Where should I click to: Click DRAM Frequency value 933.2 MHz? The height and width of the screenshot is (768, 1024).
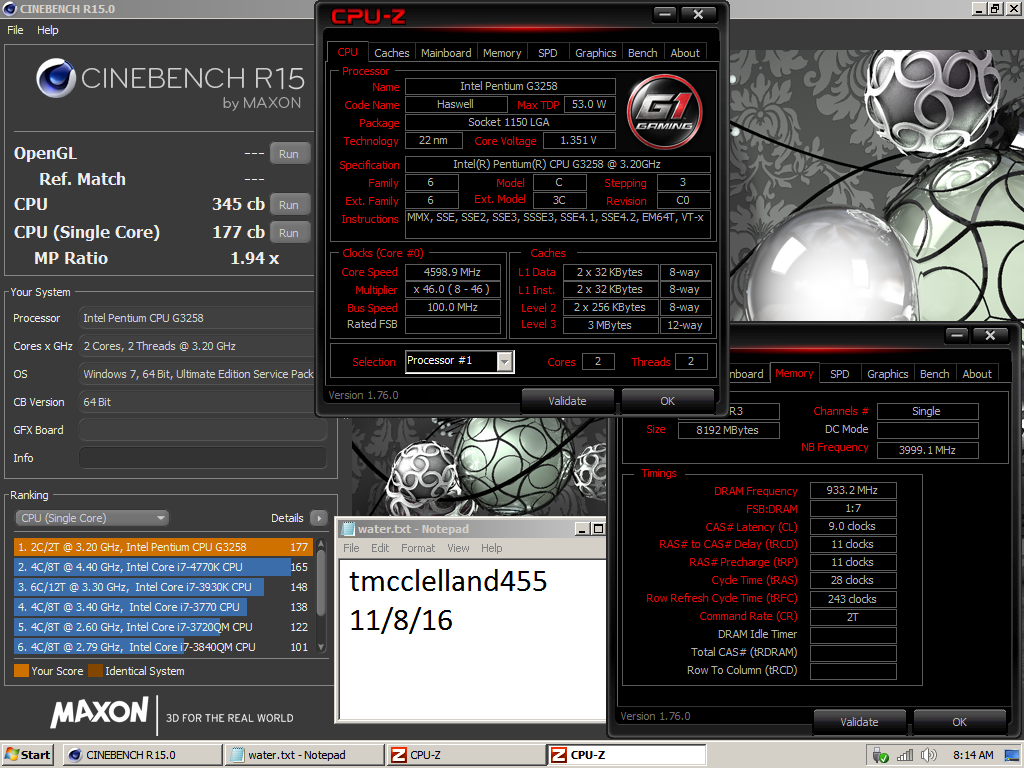tap(852, 490)
